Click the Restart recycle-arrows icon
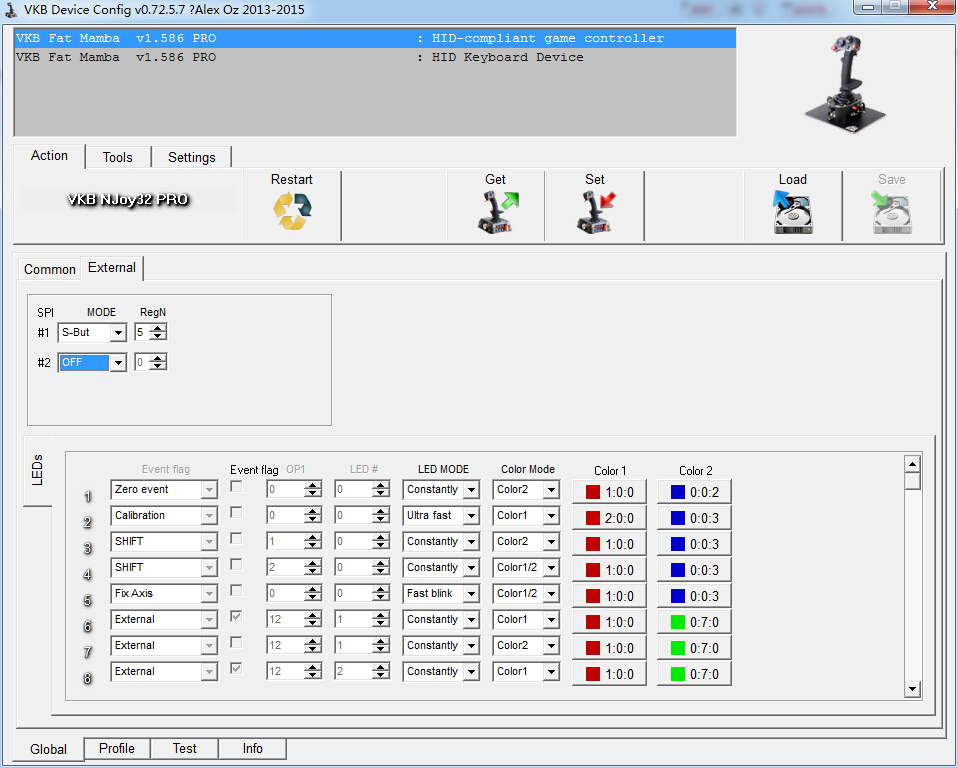Screen dimensions: 958x768 click(292, 211)
